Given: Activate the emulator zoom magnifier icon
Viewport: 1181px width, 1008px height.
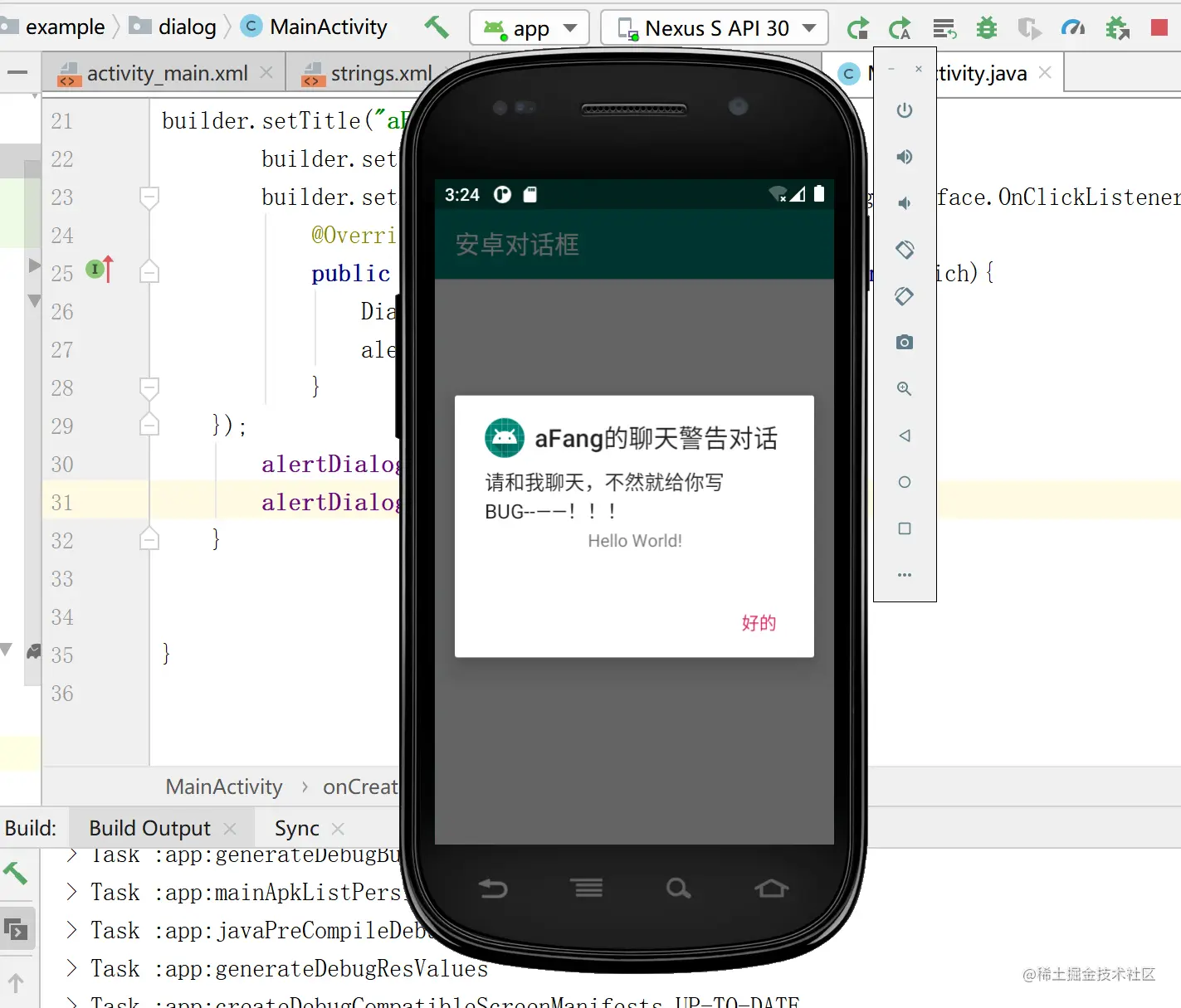Looking at the screenshot, I should click(x=905, y=389).
